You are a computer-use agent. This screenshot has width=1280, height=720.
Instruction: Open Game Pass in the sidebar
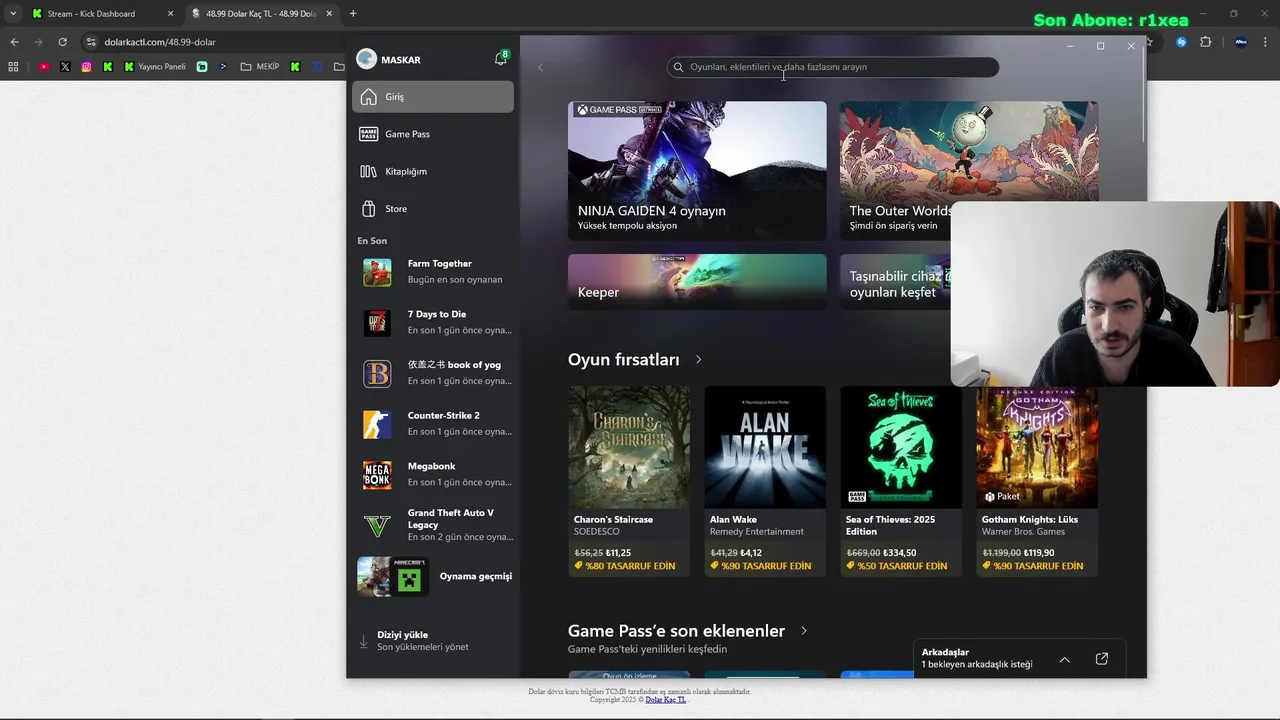click(433, 134)
